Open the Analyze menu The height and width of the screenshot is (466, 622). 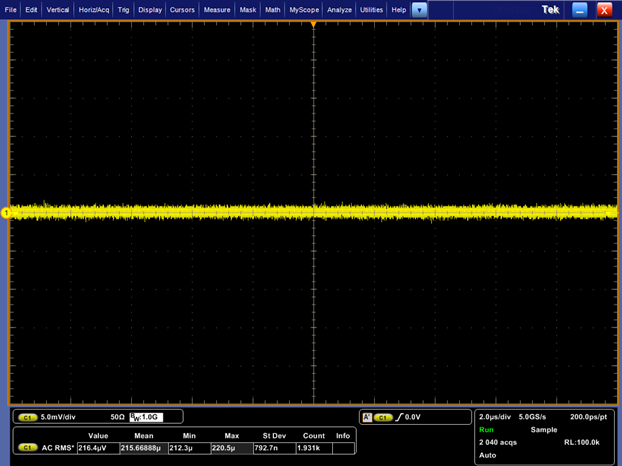point(339,10)
